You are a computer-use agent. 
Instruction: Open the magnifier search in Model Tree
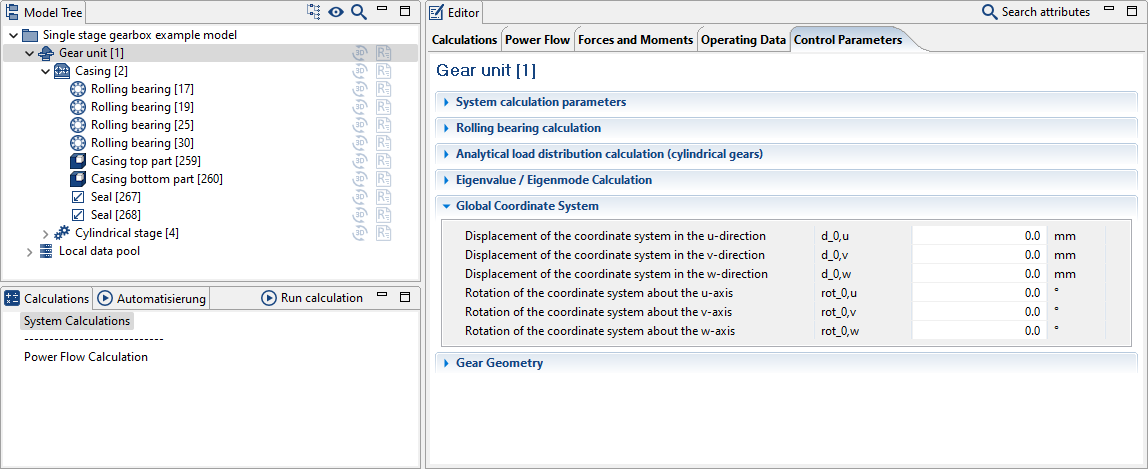point(359,12)
